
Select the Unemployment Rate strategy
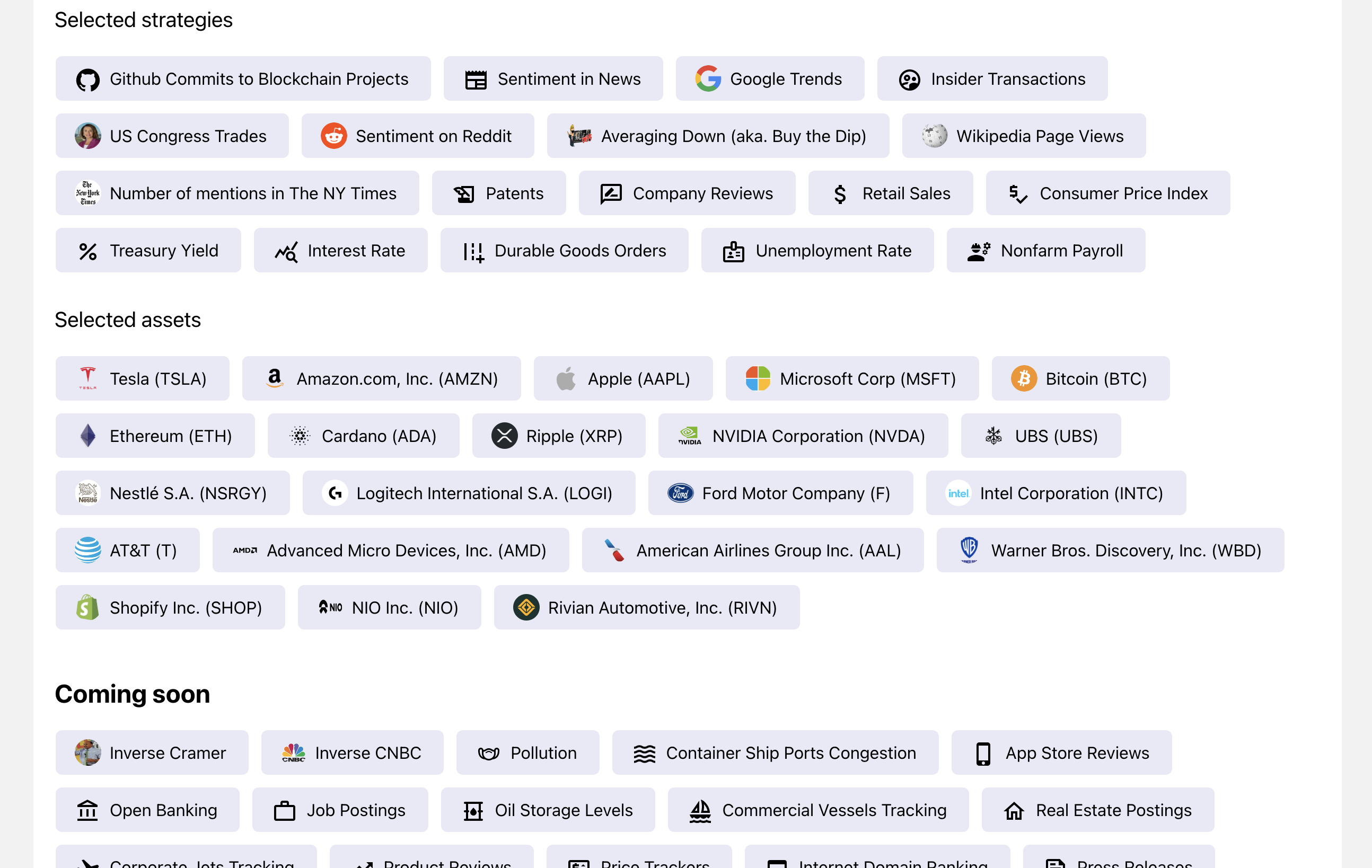tap(817, 251)
